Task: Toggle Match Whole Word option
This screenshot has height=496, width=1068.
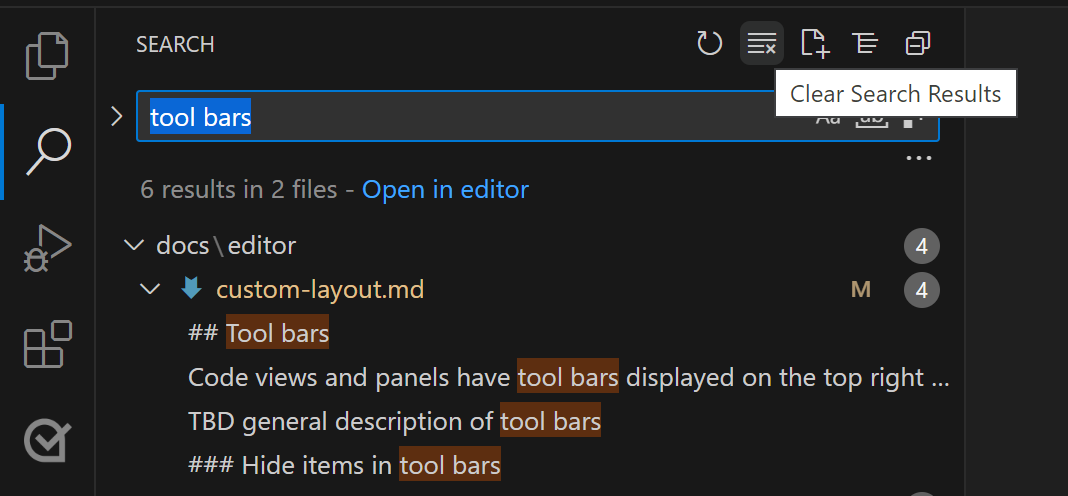Action: [871, 119]
